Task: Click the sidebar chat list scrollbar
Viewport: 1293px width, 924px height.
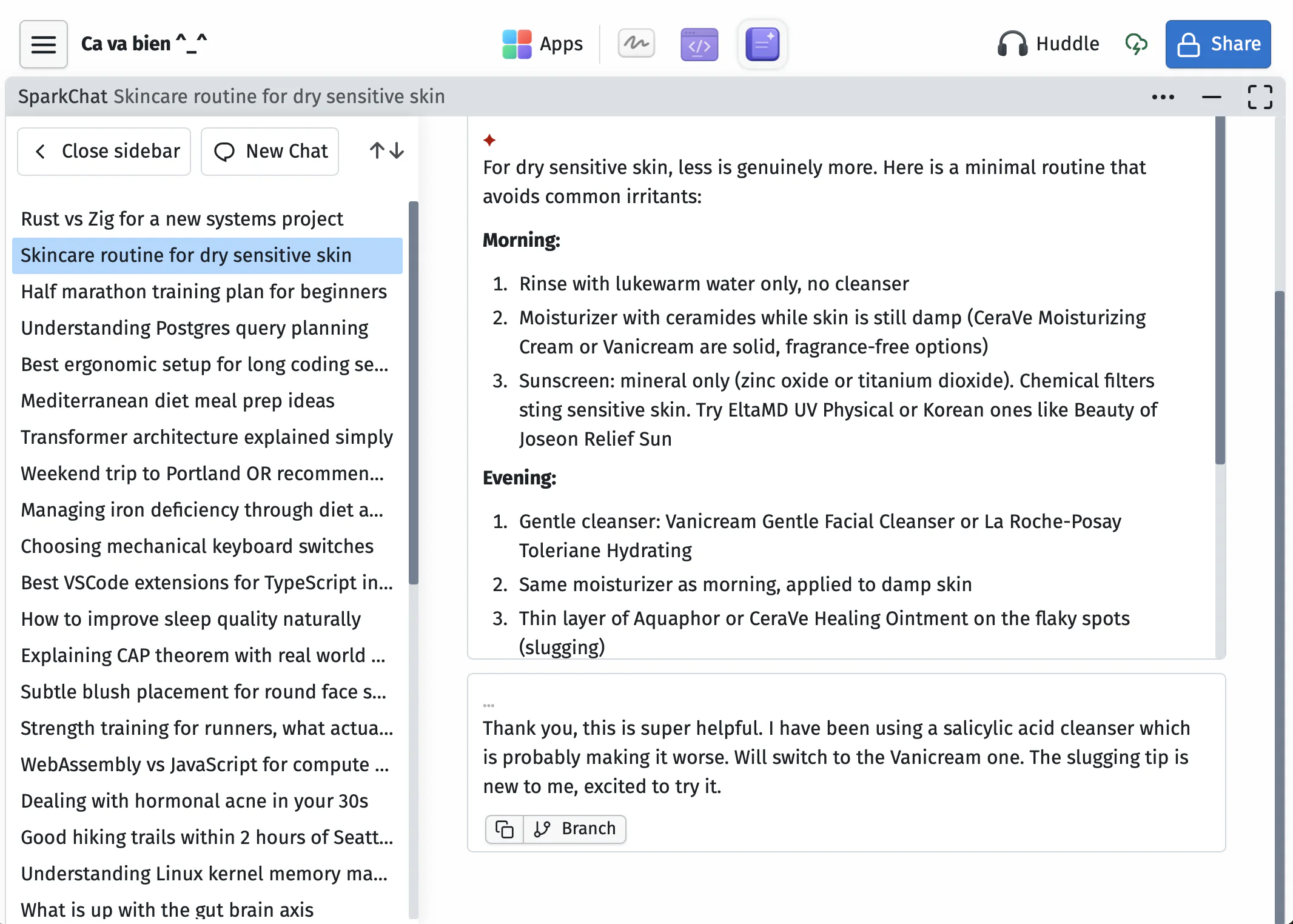Action: (x=414, y=393)
